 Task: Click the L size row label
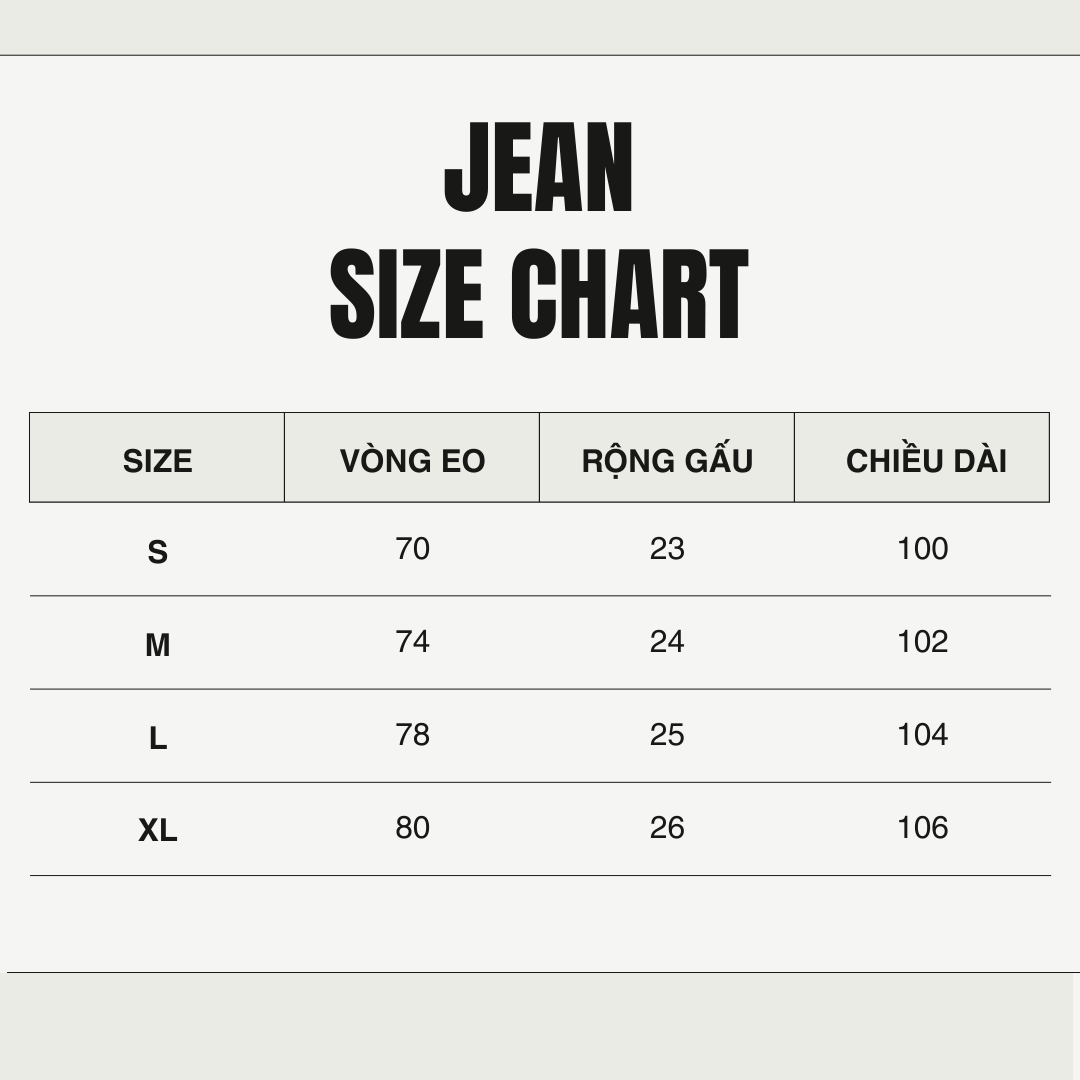click(158, 738)
